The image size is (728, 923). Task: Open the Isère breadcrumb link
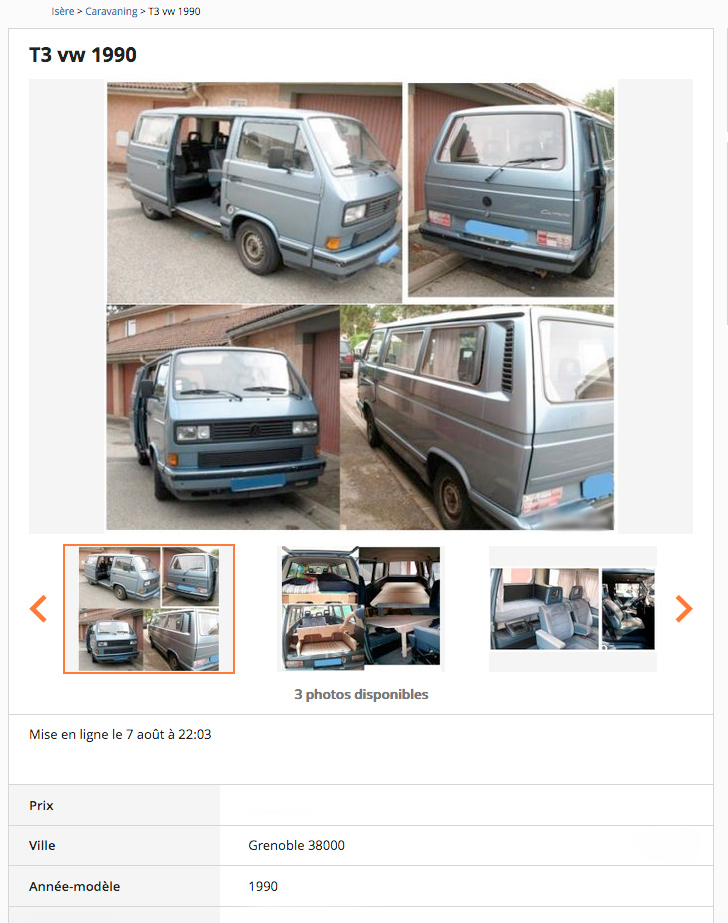pos(62,11)
